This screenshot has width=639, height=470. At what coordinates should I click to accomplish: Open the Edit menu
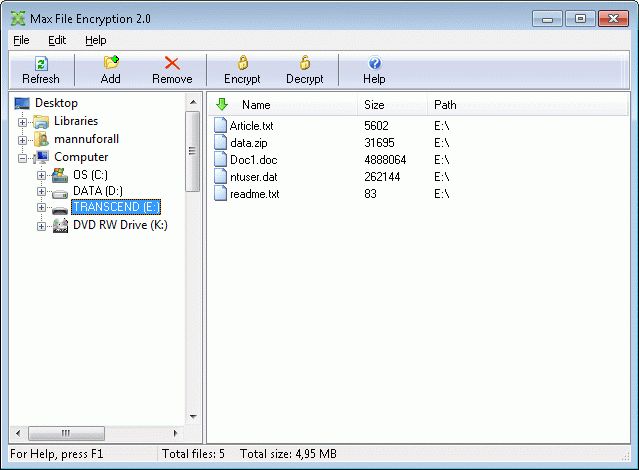tap(57, 40)
